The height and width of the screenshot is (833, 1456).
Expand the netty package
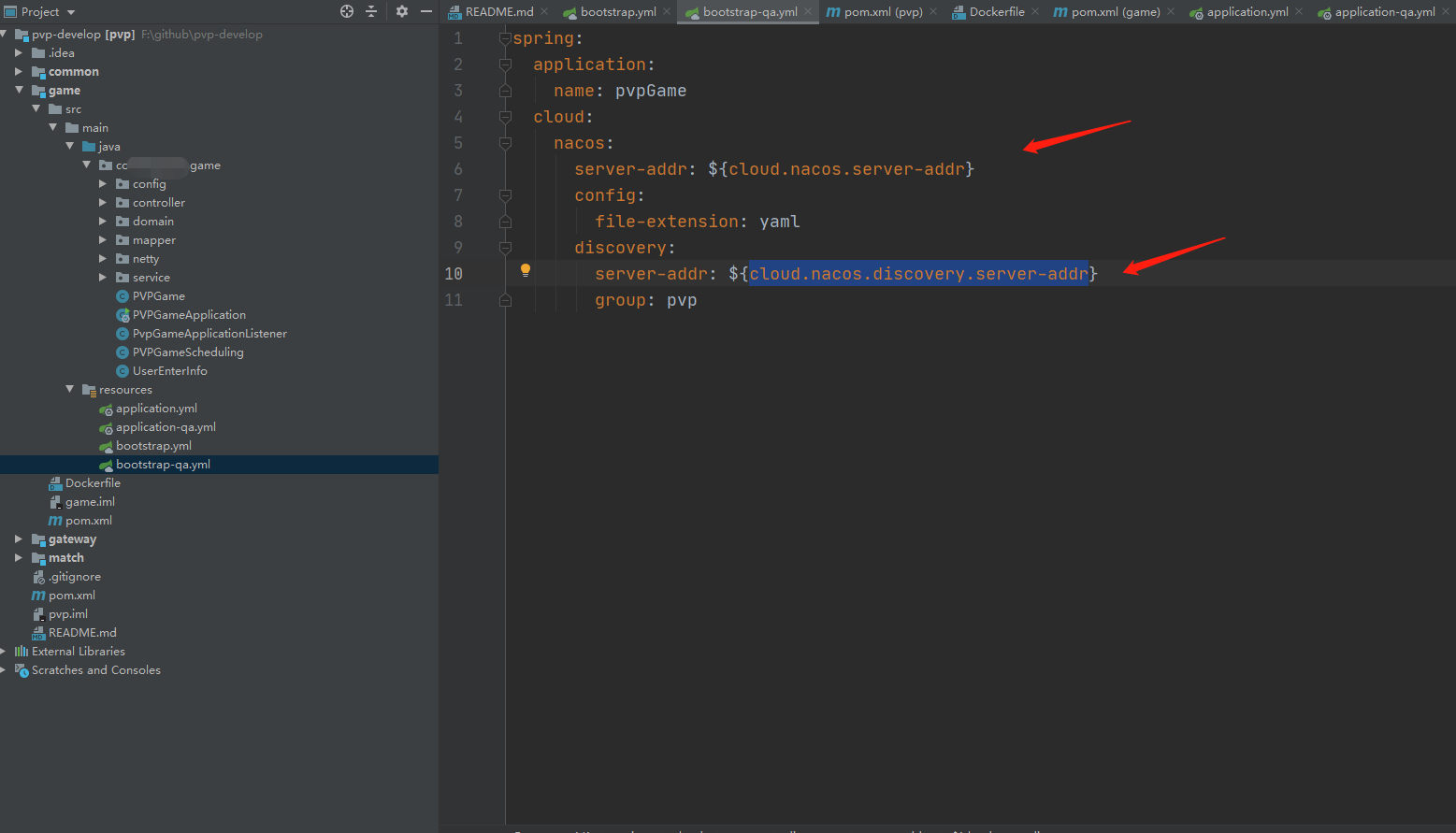[x=103, y=259]
